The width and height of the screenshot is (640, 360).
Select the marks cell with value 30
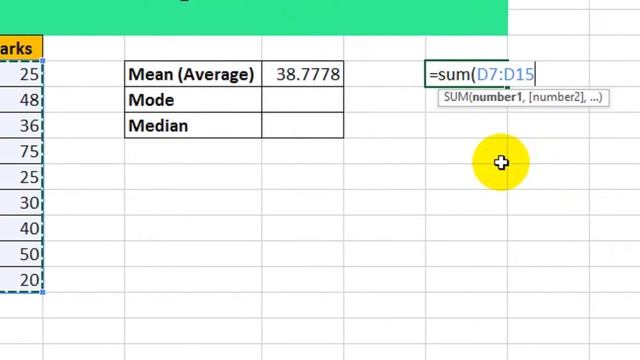(x=21, y=202)
